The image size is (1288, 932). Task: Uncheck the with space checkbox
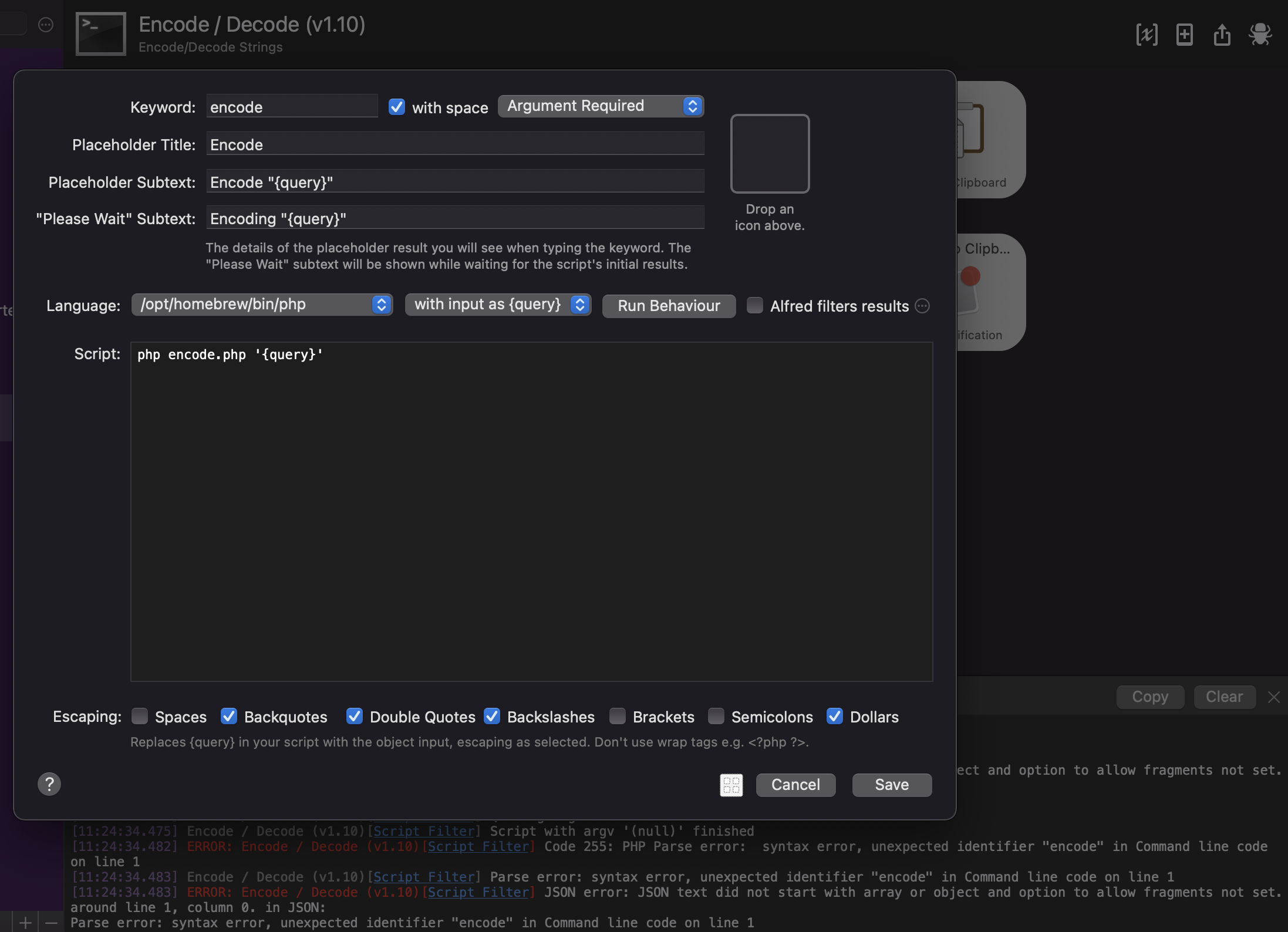[397, 107]
